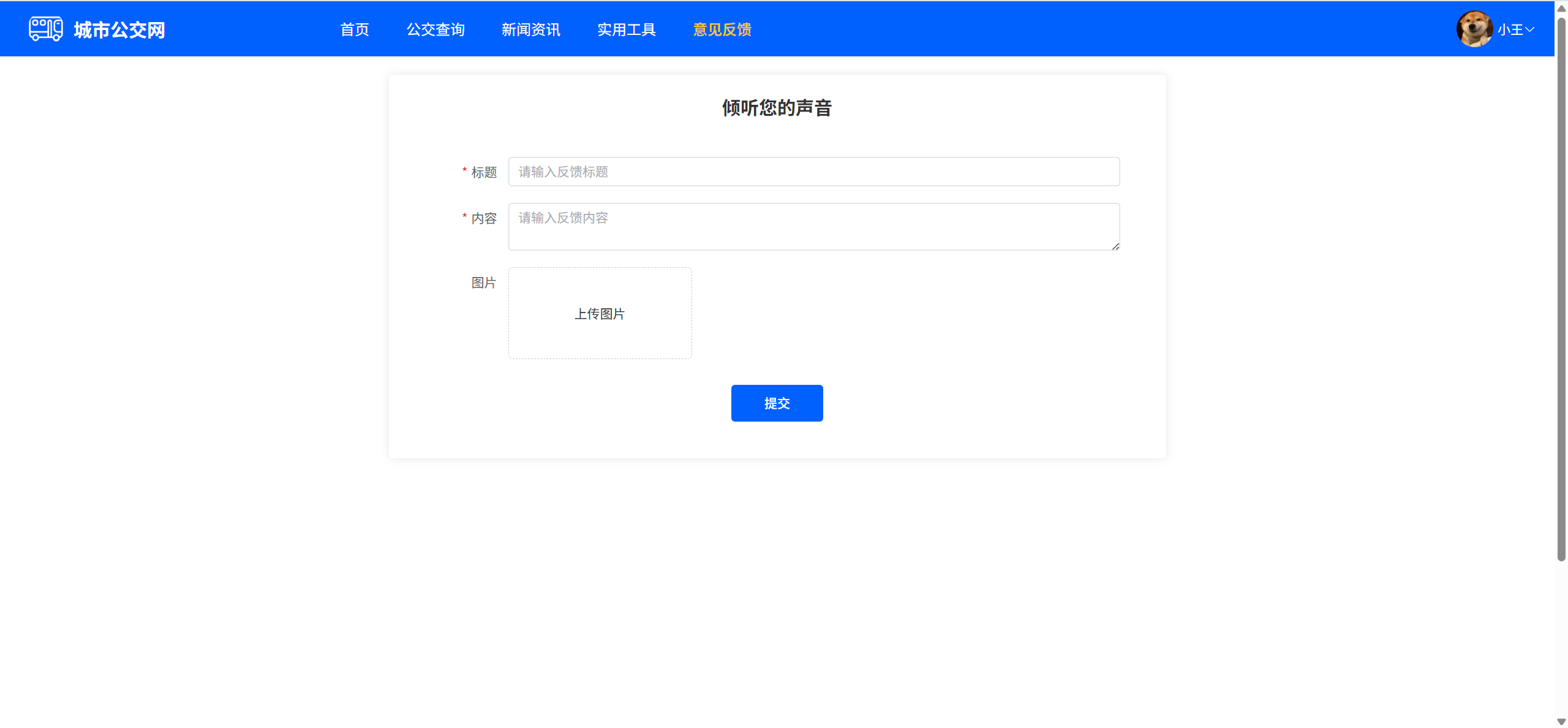Click the 内容 field label
The image size is (1568, 728).
click(x=483, y=218)
